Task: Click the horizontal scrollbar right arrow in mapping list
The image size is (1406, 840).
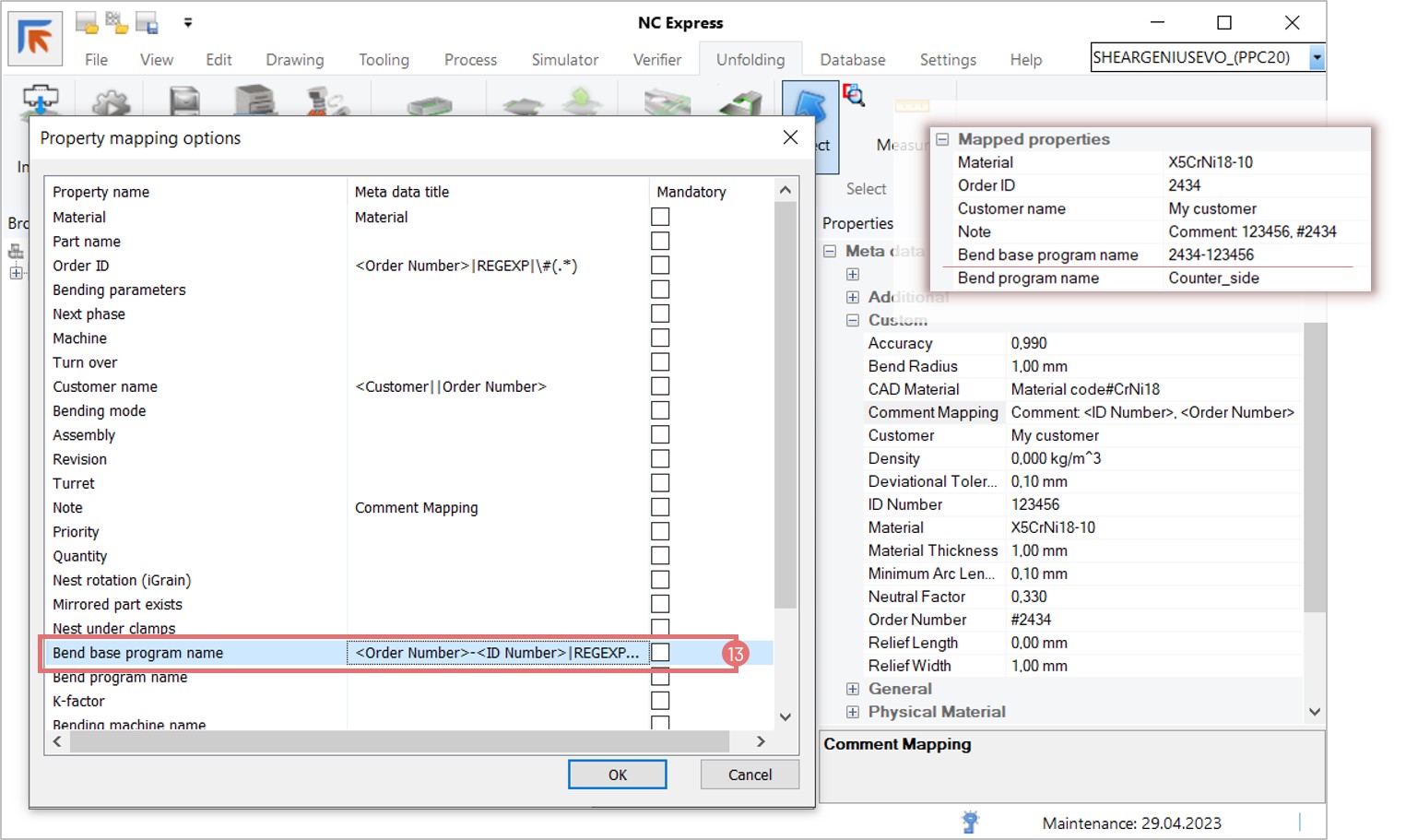Action: point(761,741)
